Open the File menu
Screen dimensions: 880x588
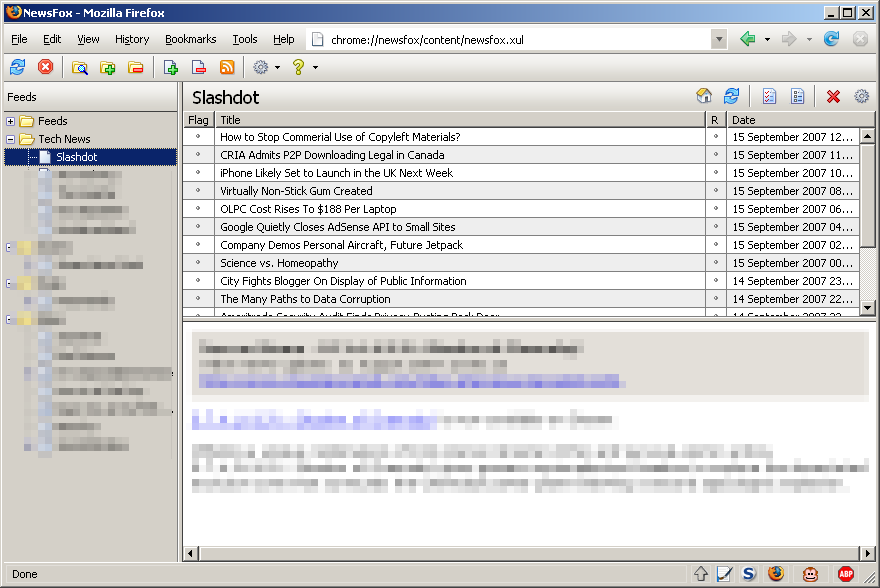[x=19, y=39]
